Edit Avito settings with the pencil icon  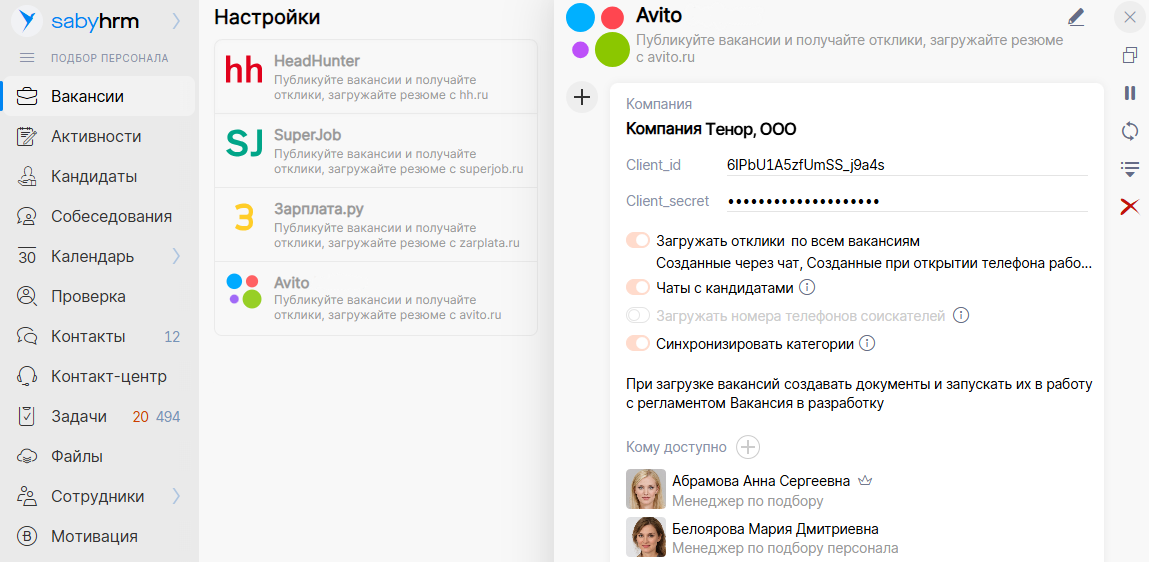pos(1076,18)
